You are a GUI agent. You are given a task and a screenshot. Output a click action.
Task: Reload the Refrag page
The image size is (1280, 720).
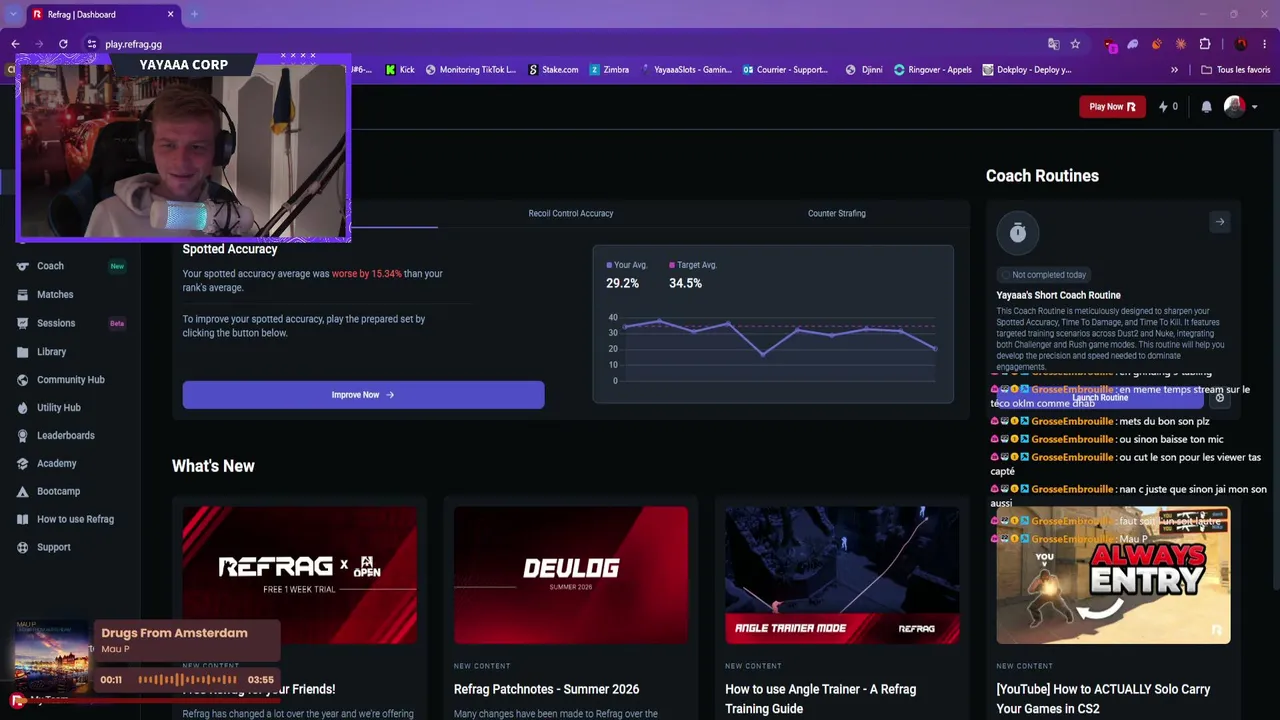coord(63,44)
